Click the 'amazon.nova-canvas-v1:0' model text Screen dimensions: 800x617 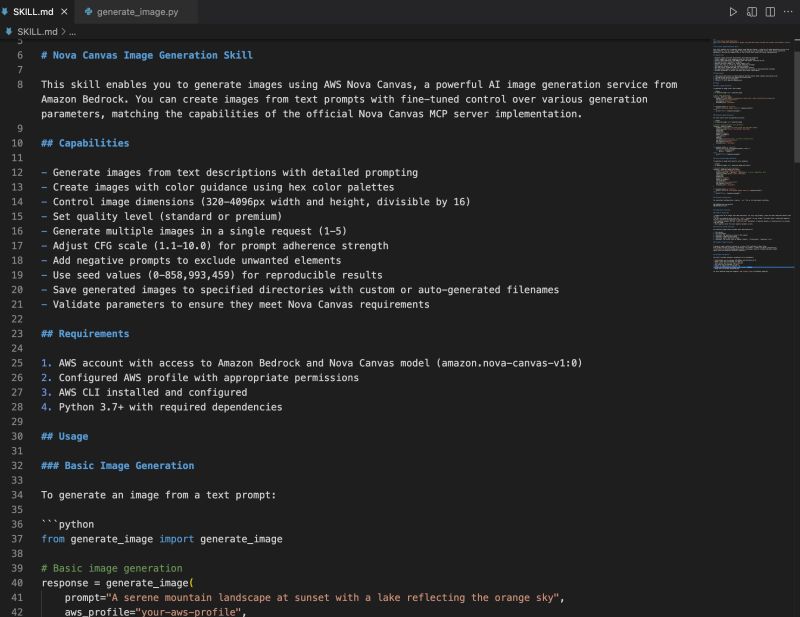[509, 363]
